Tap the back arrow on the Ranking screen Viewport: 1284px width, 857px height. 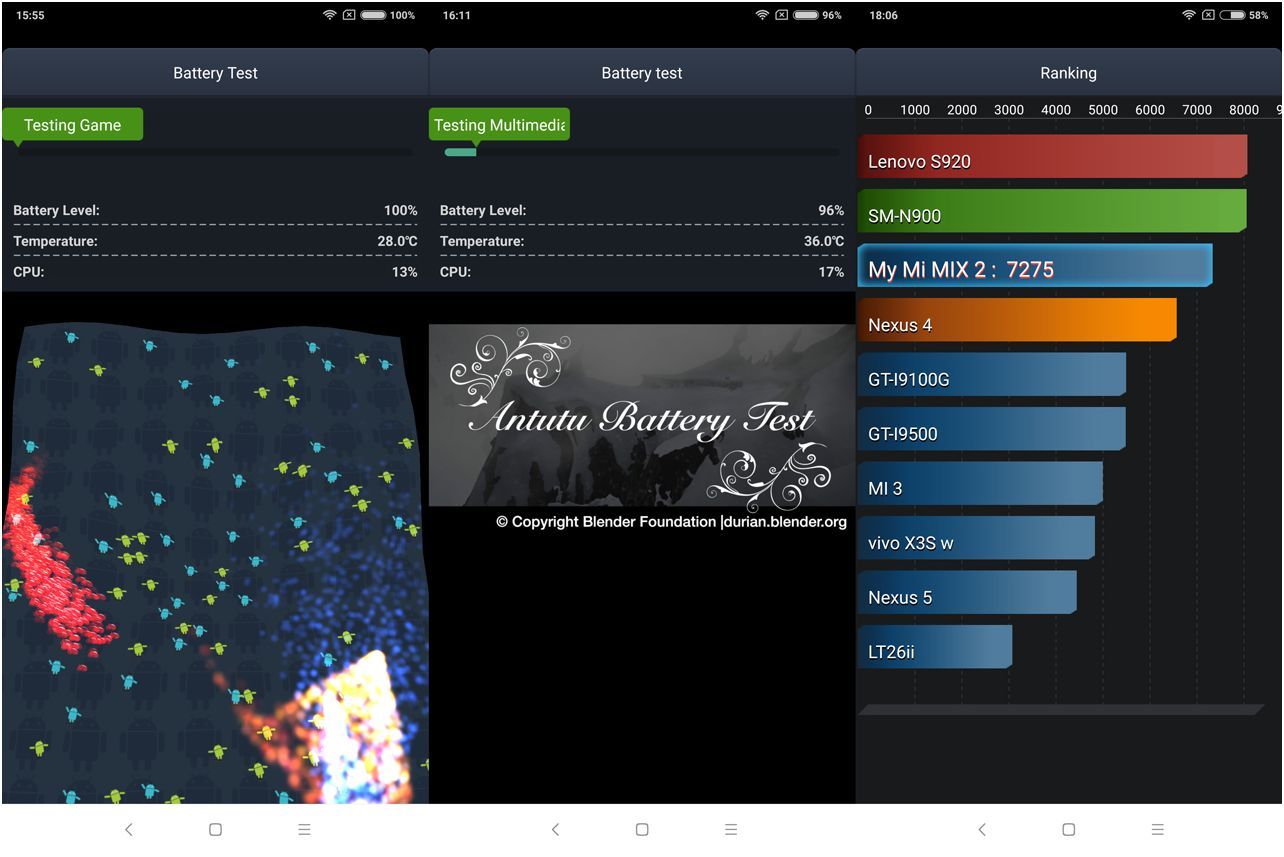coord(982,829)
